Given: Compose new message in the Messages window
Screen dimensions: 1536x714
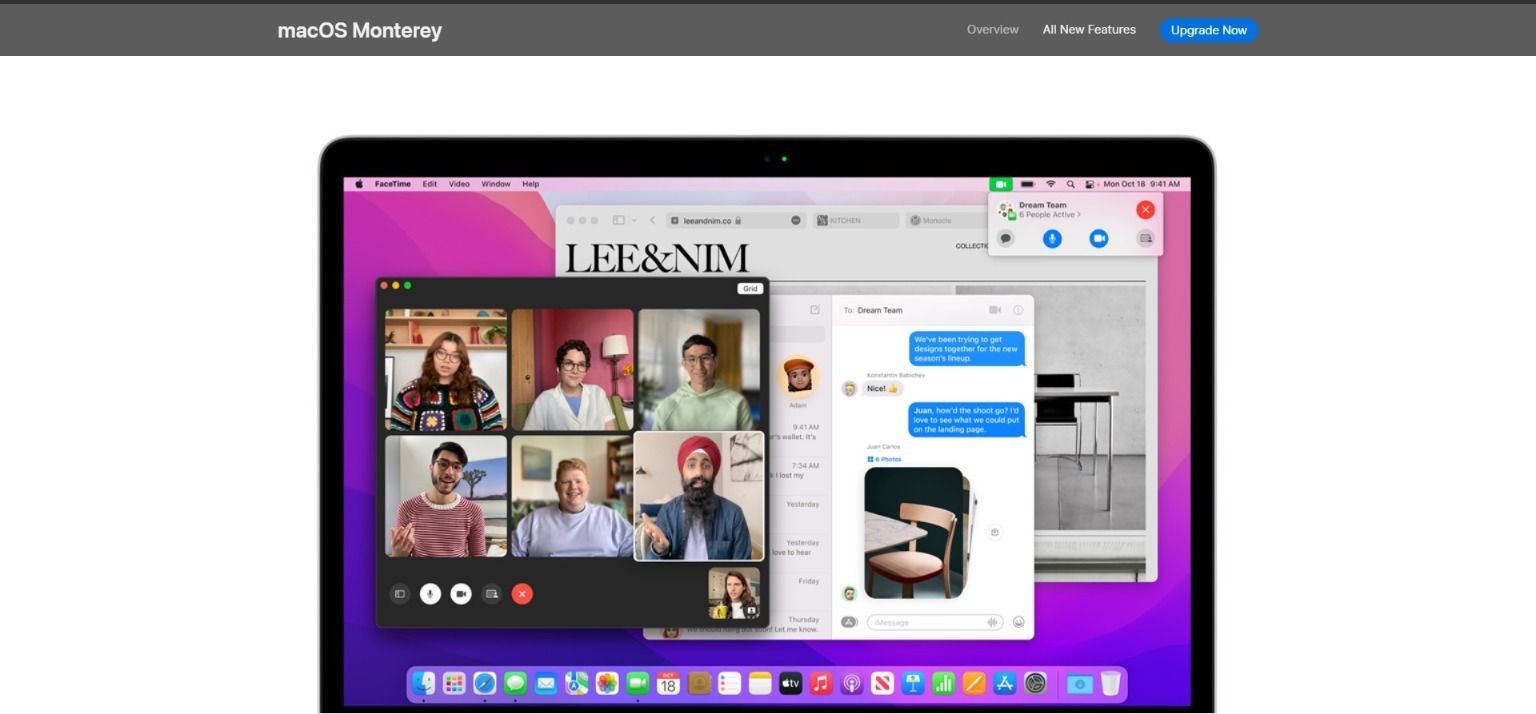Looking at the screenshot, I should [815, 310].
